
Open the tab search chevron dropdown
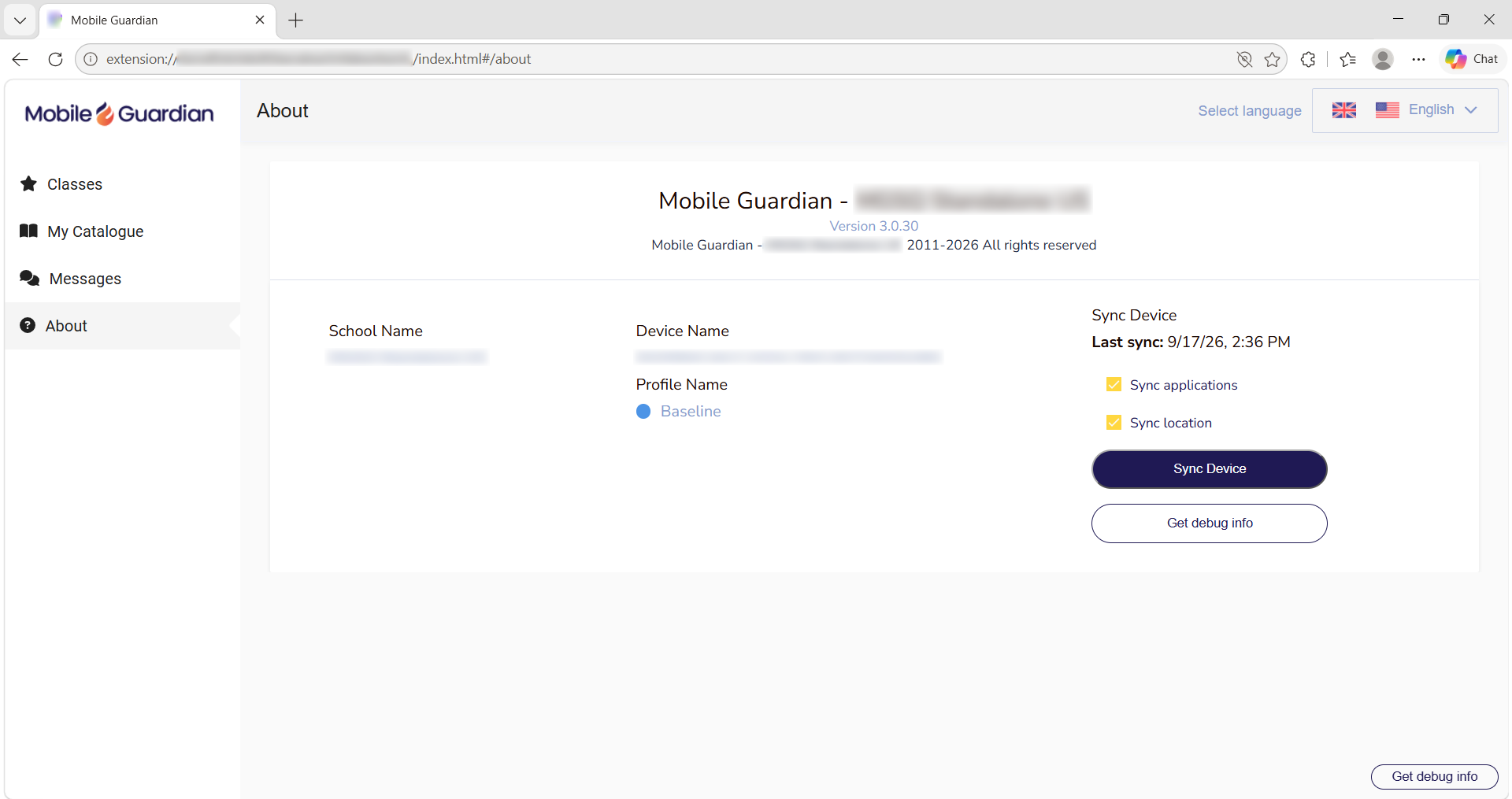tap(20, 20)
